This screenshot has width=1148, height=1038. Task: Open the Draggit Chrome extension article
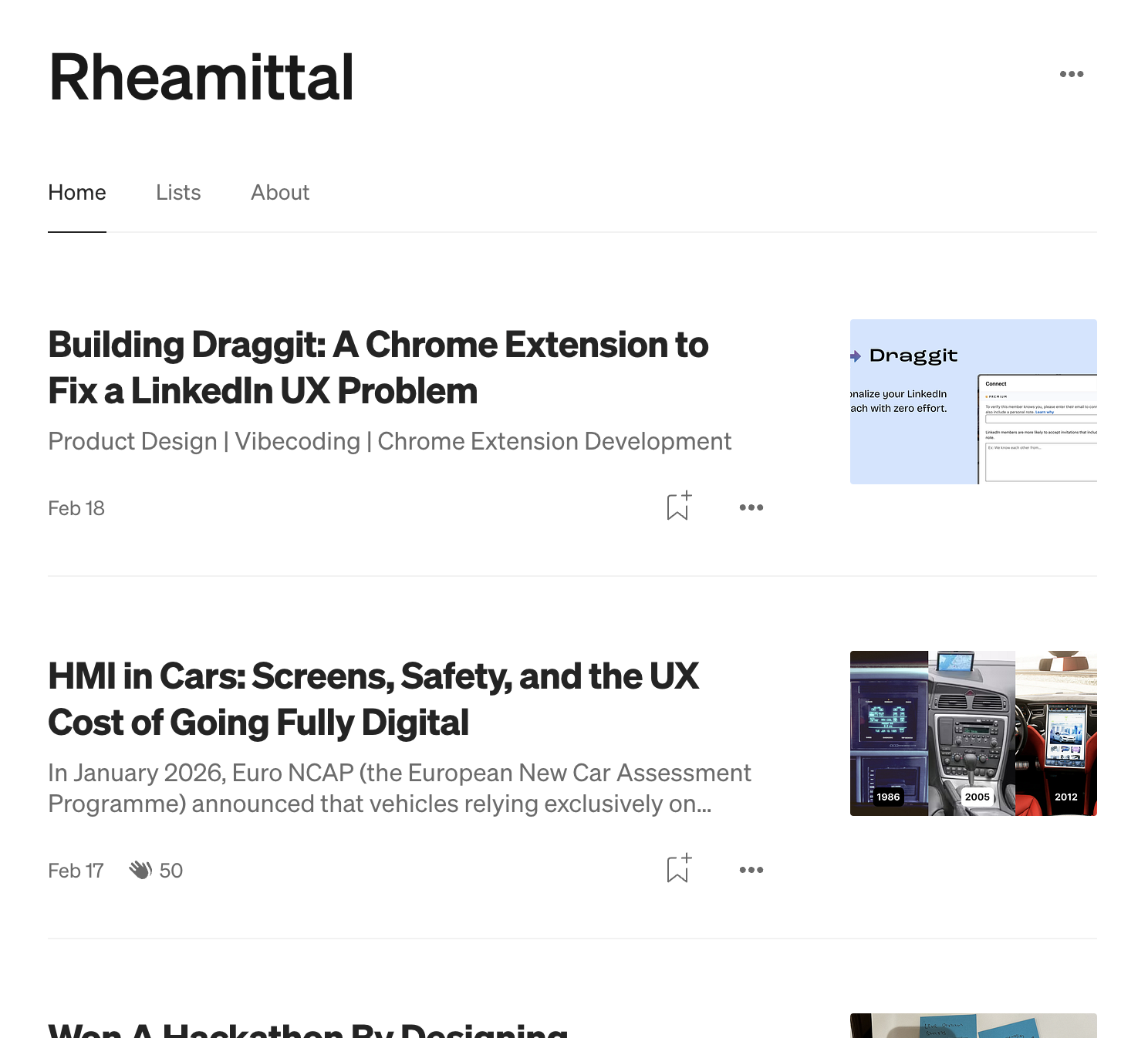pos(378,368)
